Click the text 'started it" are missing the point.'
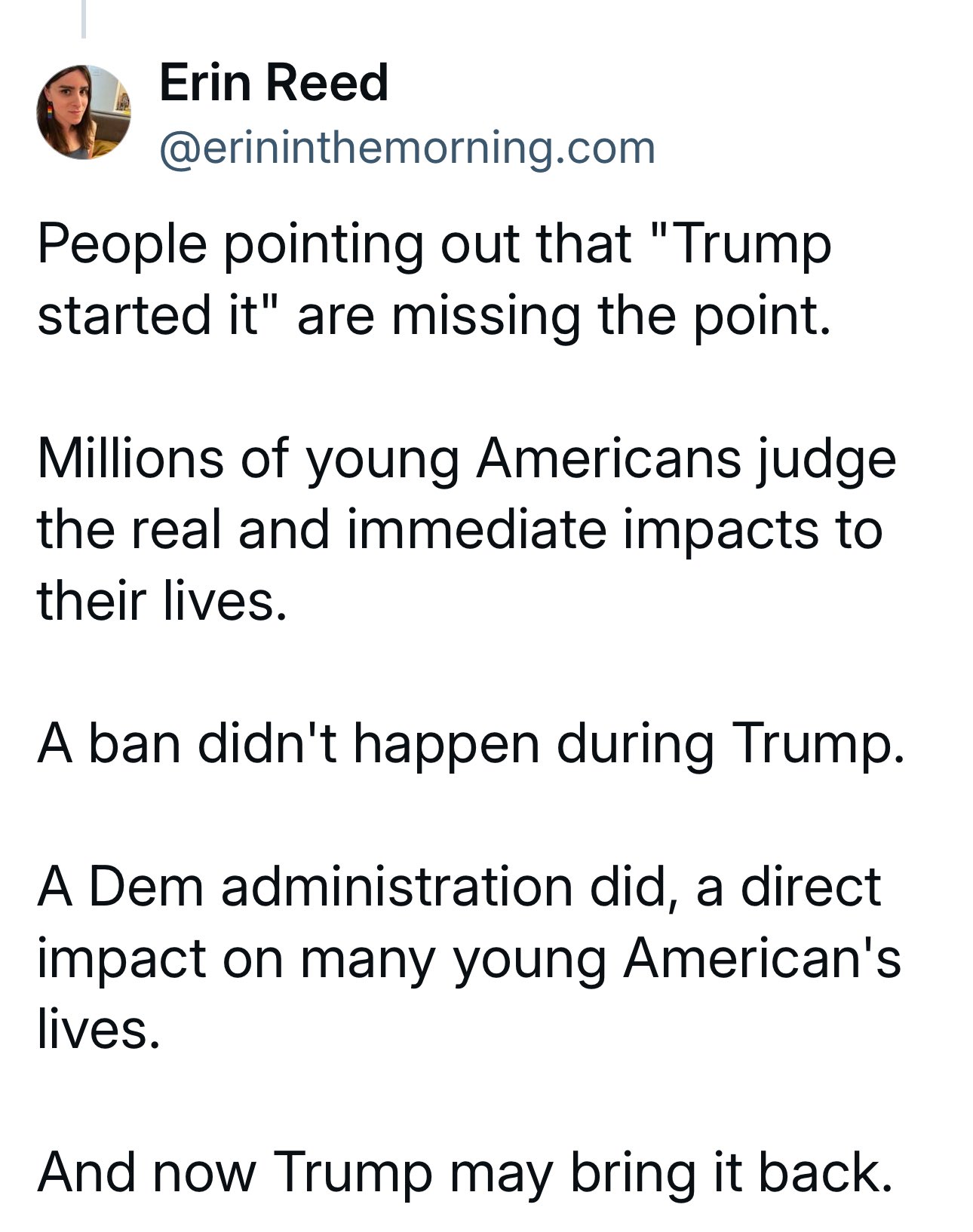Screen dimensions: 973x1232 click(x=434, y=315)
